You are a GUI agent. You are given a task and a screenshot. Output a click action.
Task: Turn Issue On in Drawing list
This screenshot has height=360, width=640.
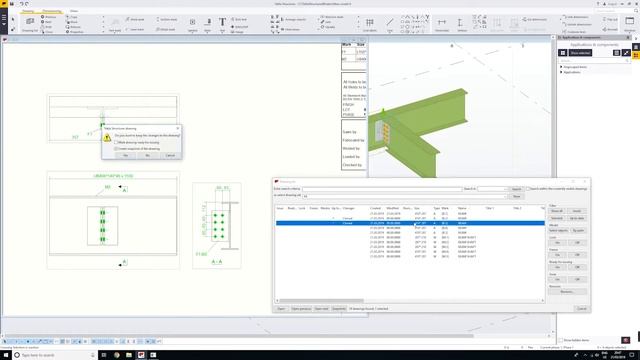557,280
